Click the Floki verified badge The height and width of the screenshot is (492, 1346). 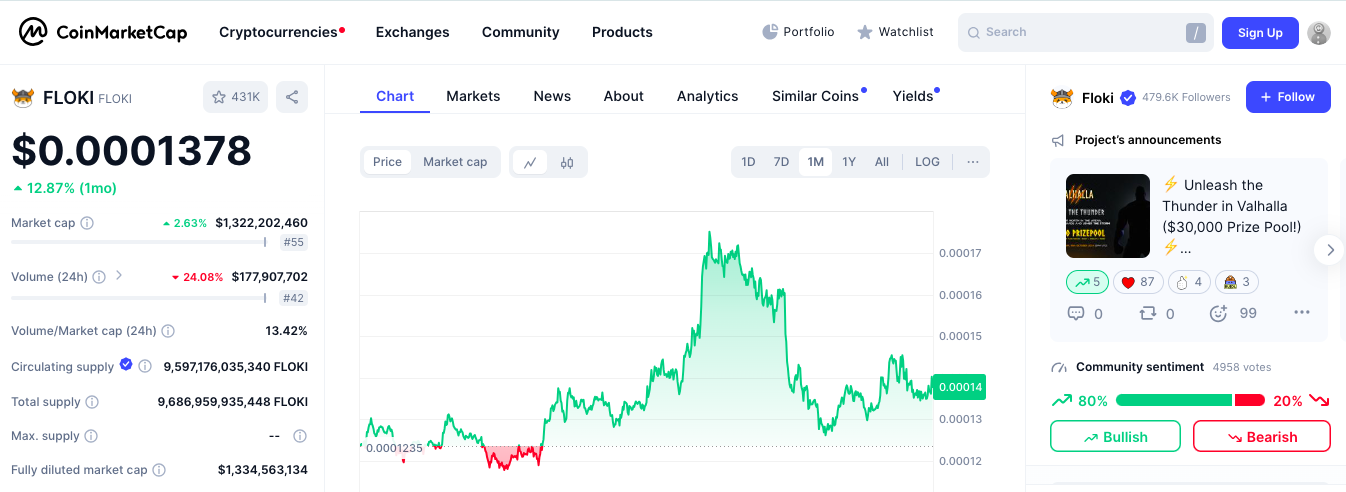(x=1128, y=97)
